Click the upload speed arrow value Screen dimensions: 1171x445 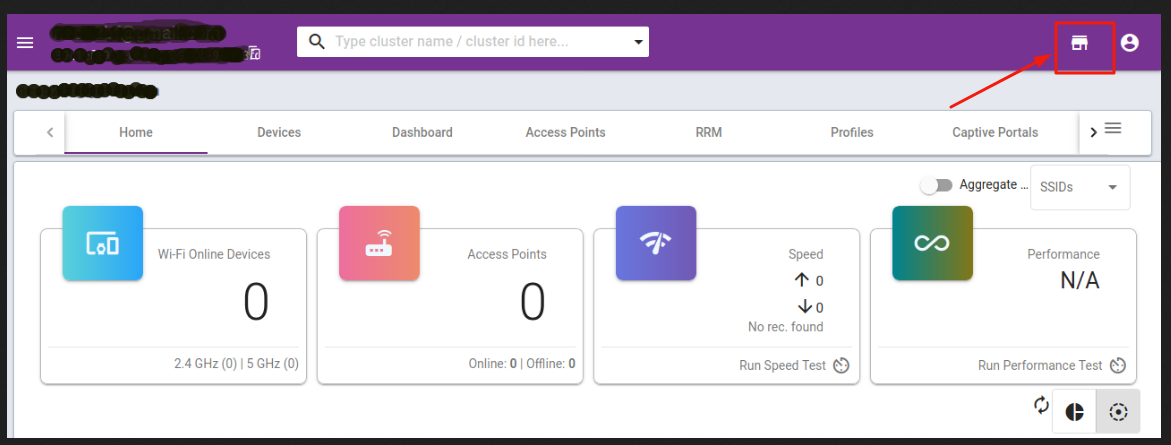(x=809, y=281)
